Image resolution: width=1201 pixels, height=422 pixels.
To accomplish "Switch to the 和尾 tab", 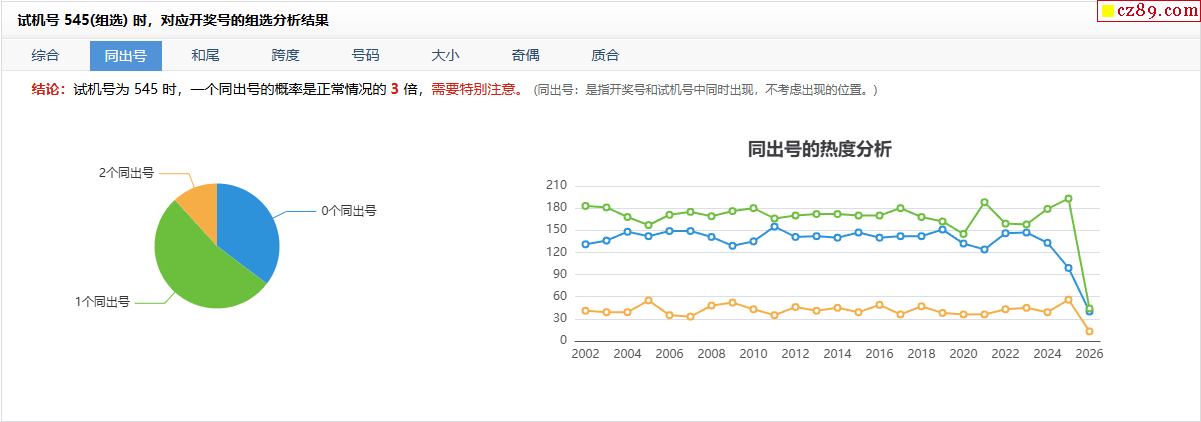I will point(205,55).
